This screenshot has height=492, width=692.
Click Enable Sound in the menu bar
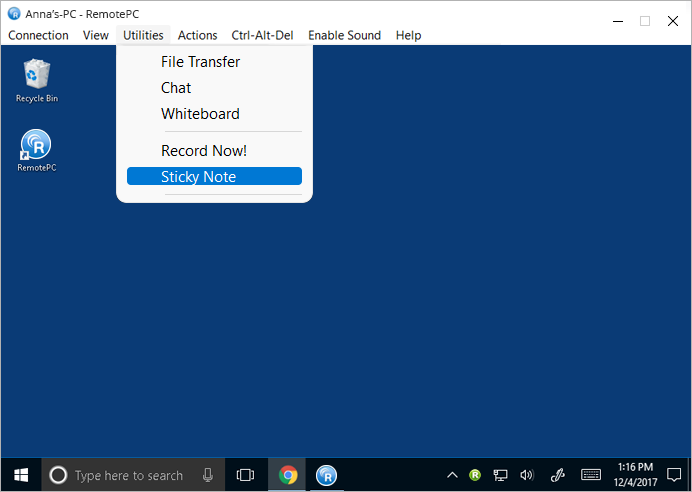[344, 35]
